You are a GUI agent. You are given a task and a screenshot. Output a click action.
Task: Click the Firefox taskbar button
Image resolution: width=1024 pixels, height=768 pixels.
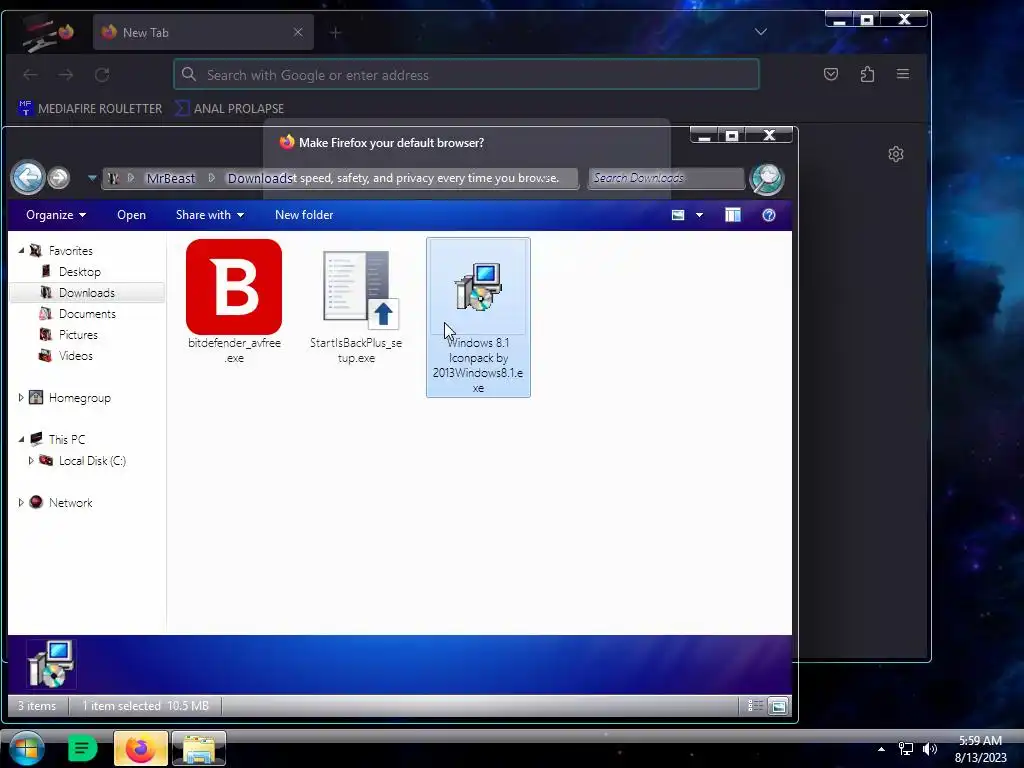pos(140,748)
